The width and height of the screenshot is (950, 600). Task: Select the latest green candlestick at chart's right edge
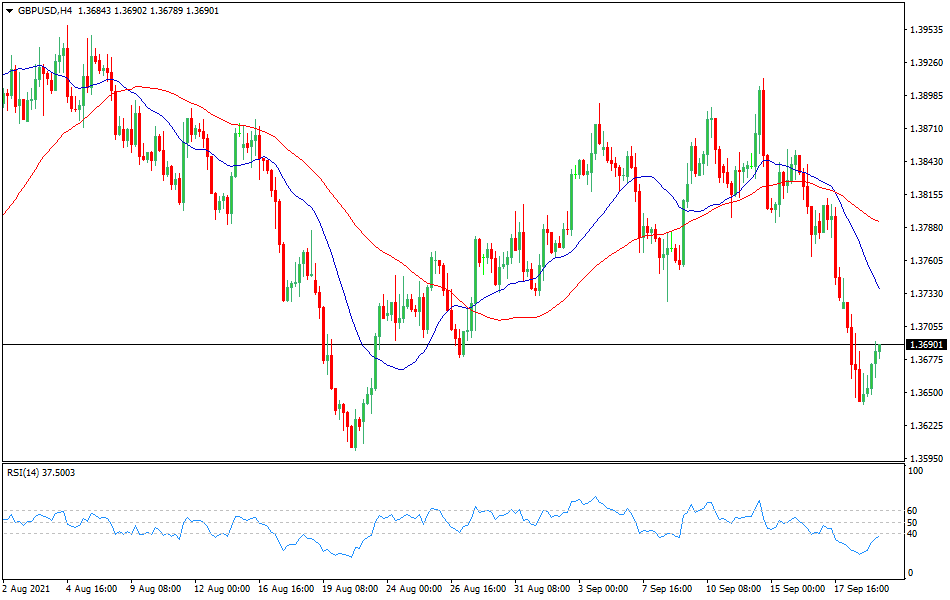(879, 350)
